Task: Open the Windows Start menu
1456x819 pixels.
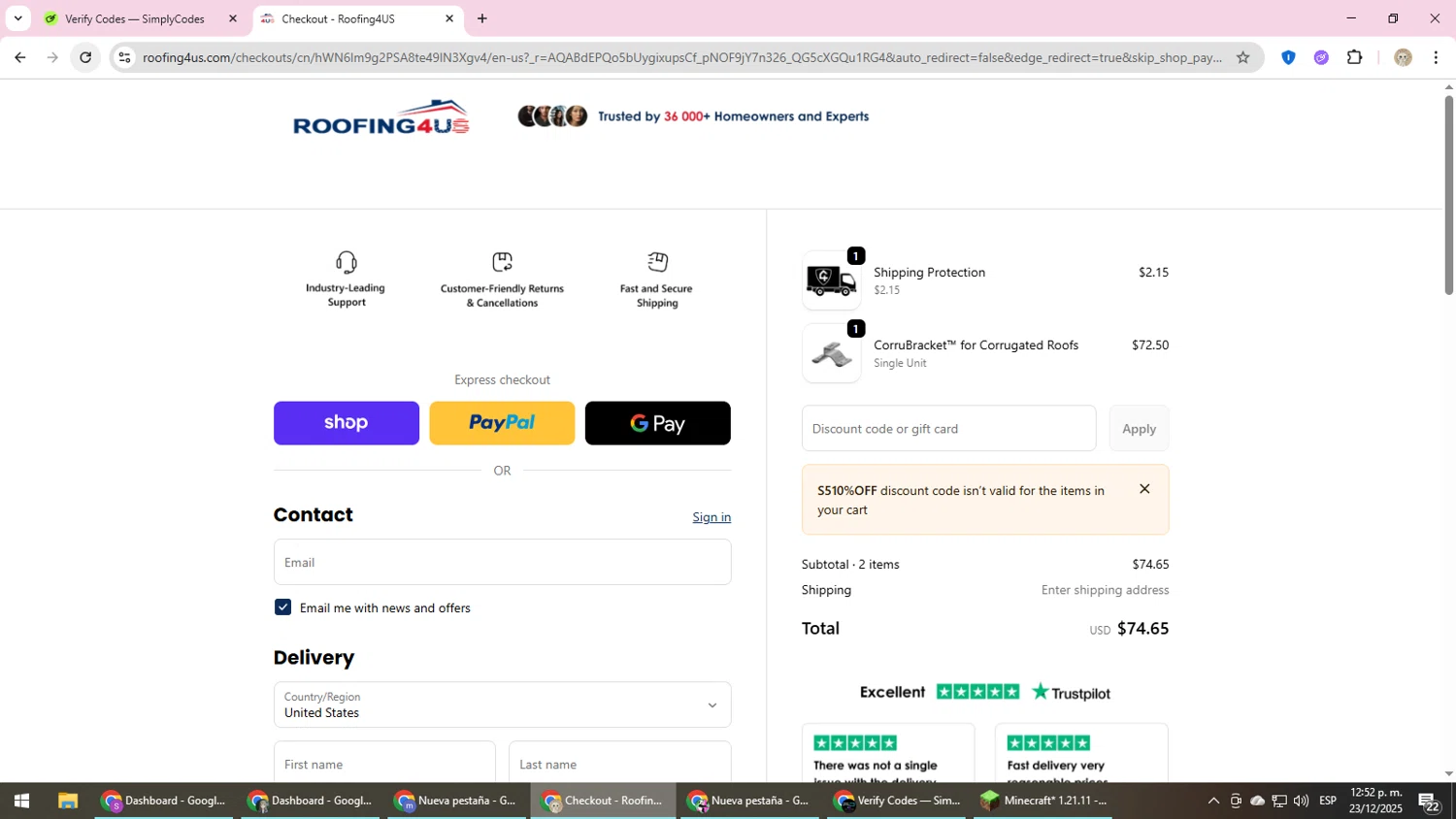Action: click(x=21, y=801)
